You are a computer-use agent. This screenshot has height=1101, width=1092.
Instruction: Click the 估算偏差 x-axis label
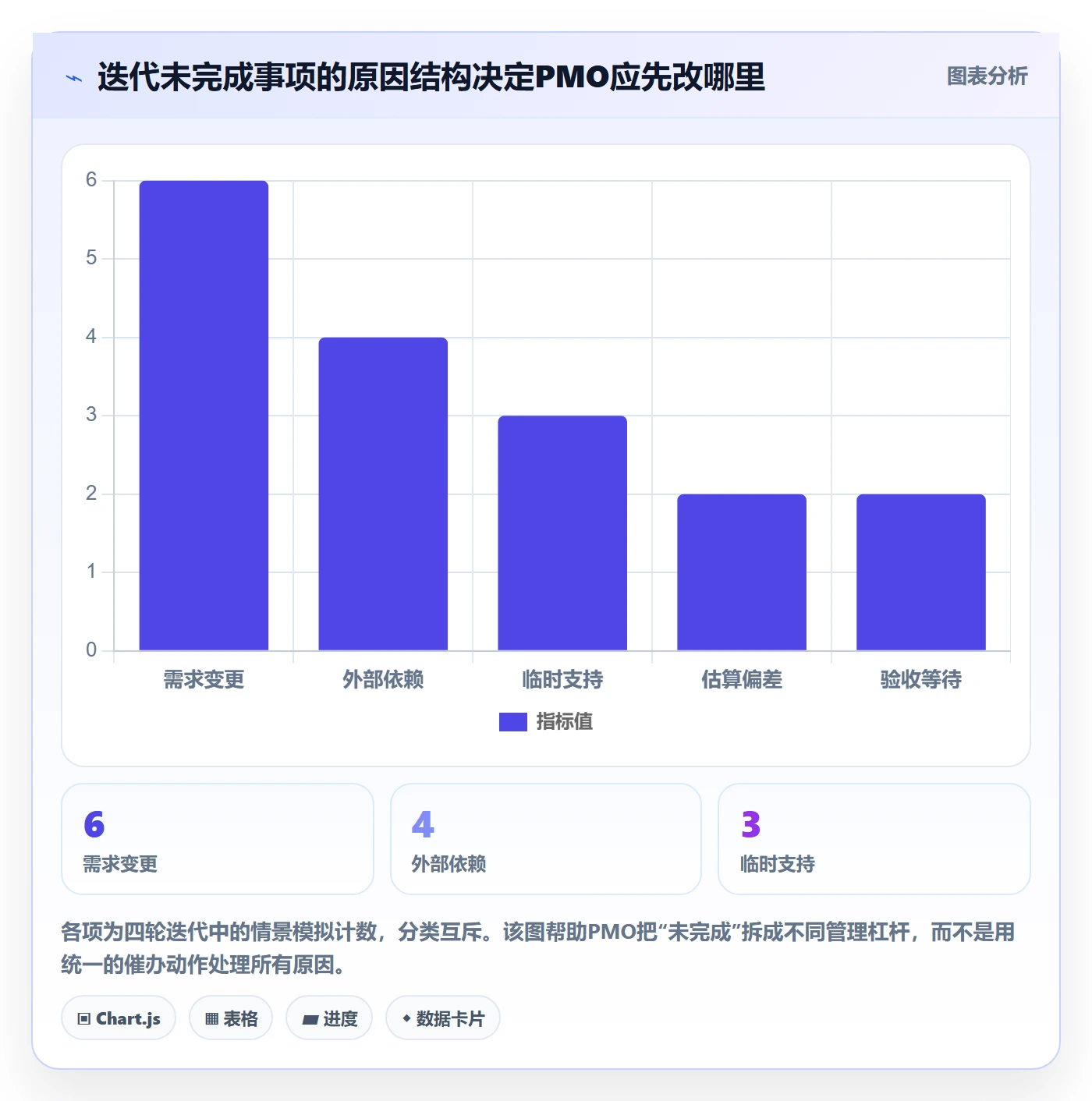coord(742,680)
